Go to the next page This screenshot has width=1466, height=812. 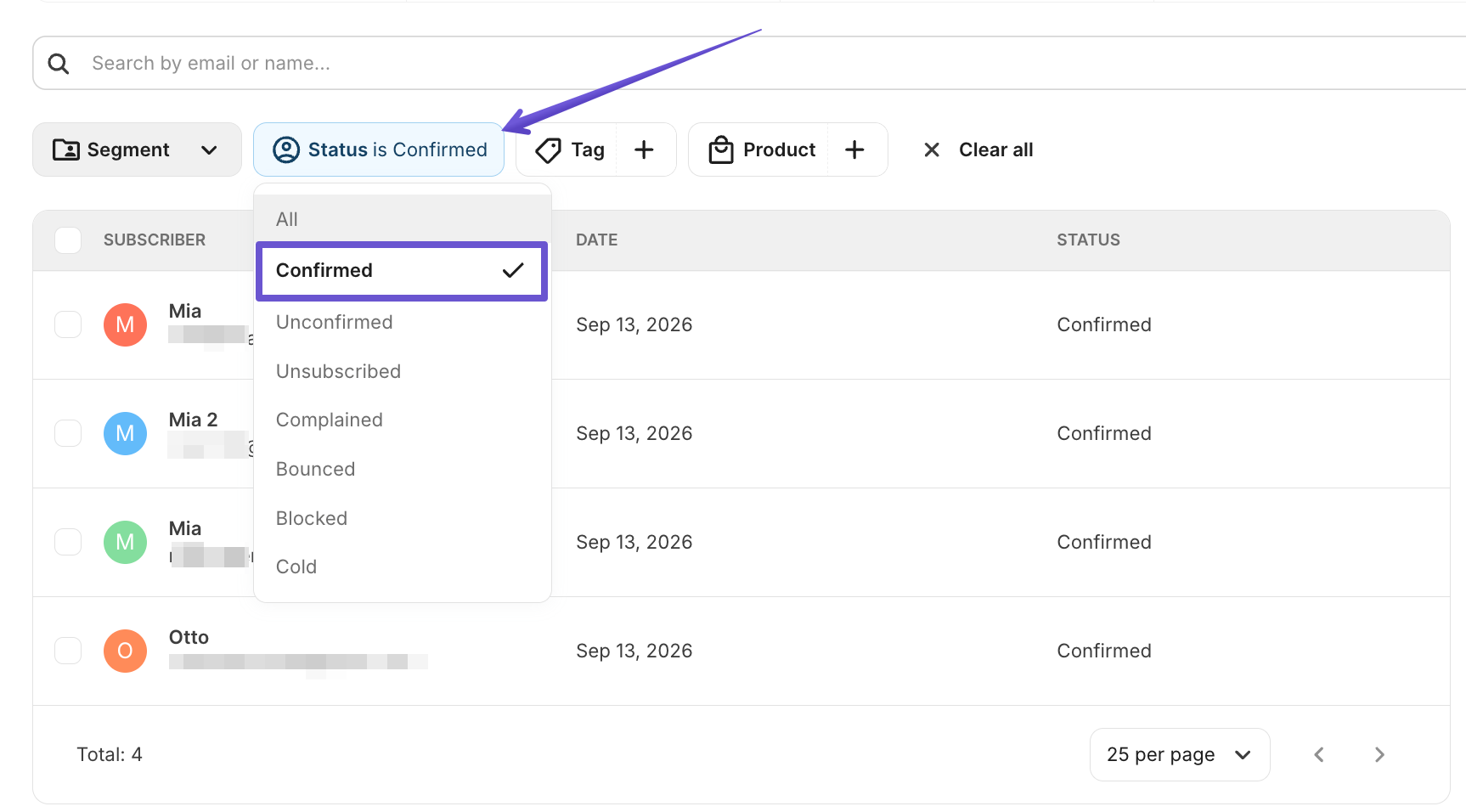pos(1379,754)
